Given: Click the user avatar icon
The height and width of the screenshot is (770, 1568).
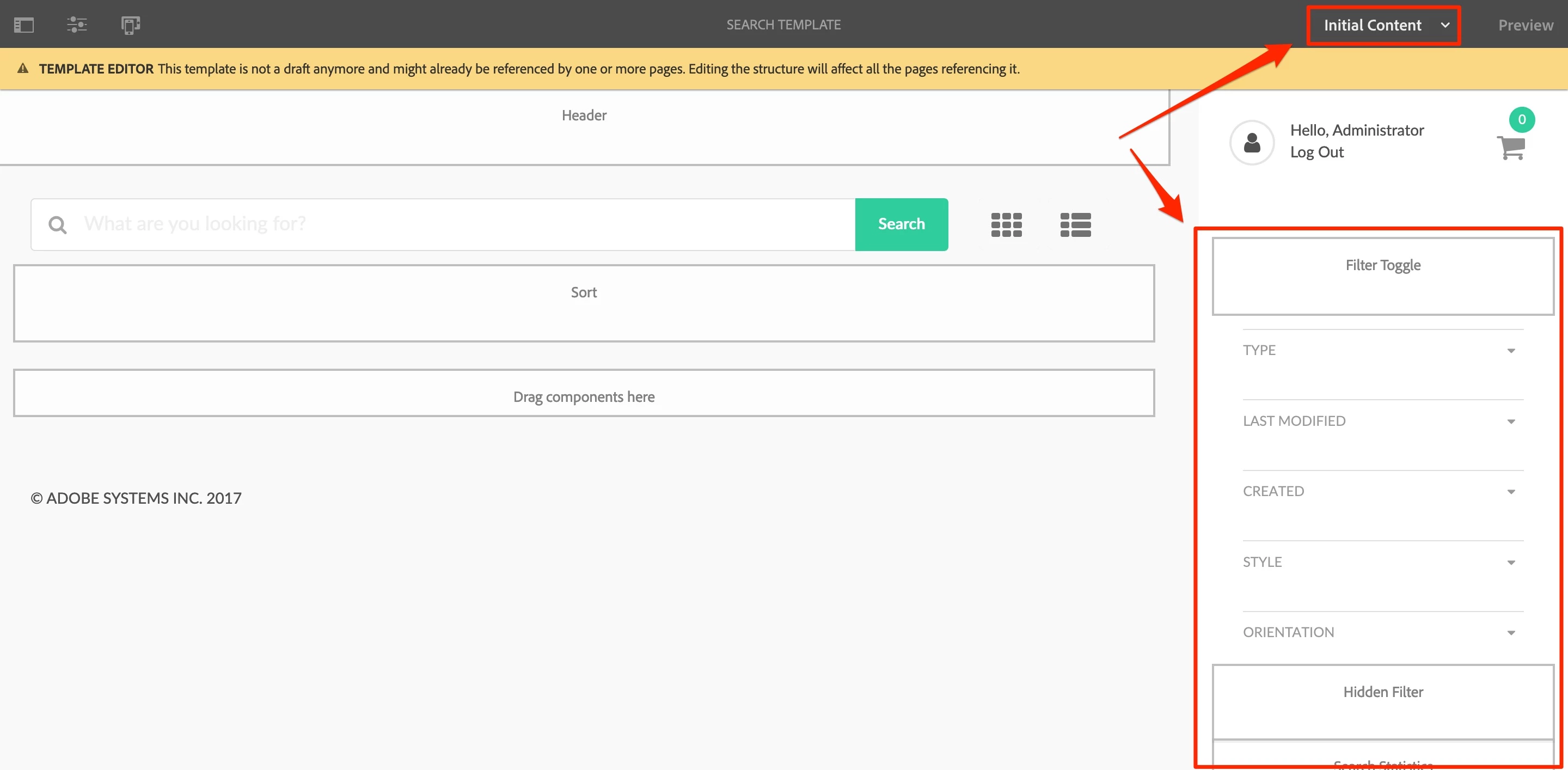Looking at the screenshot, I should tap(1252, 143).
